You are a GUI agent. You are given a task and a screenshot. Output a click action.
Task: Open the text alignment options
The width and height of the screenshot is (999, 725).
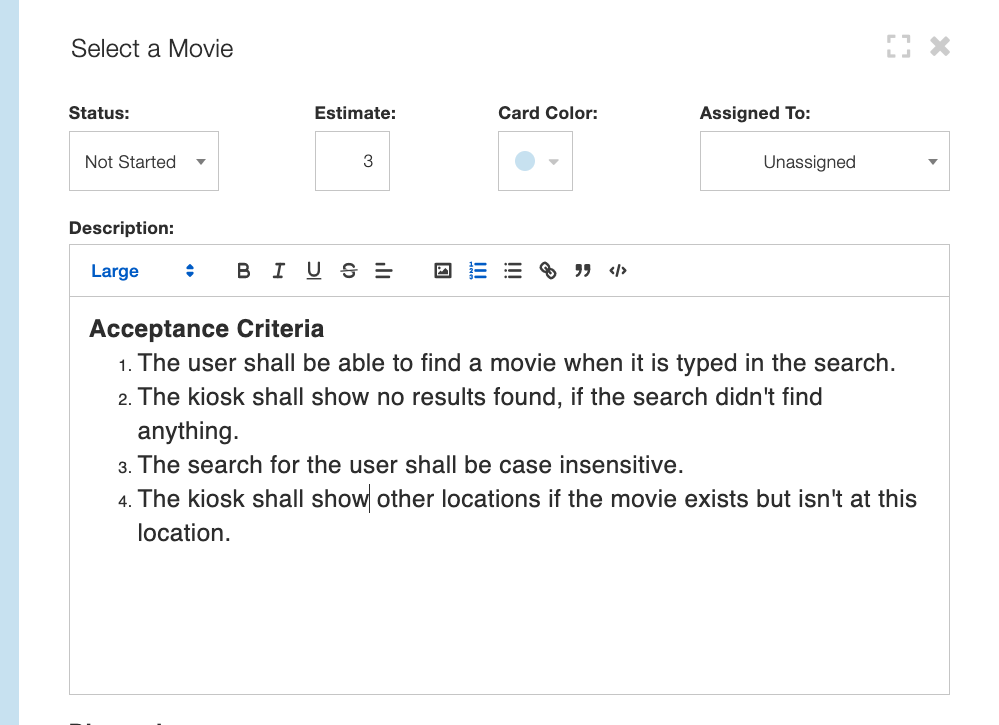click(x=384, y=271)
